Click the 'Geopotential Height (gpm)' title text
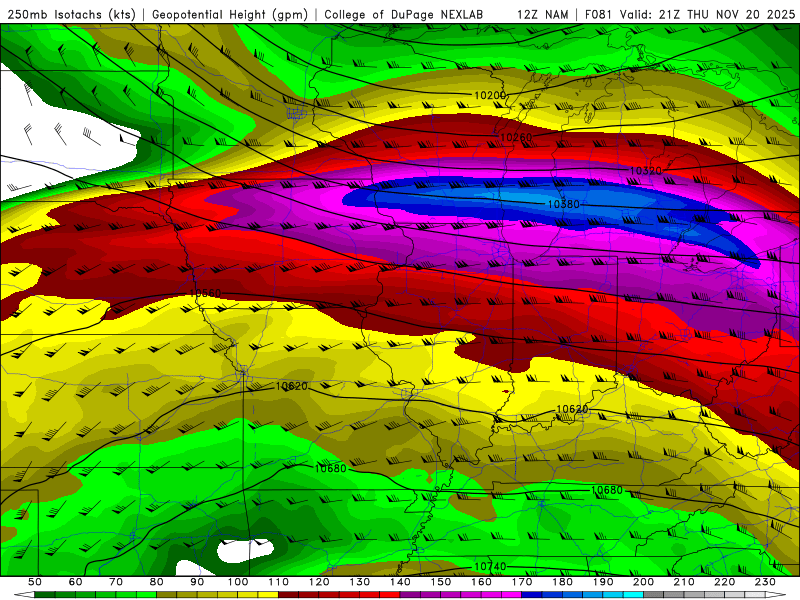 click(230, 15)
